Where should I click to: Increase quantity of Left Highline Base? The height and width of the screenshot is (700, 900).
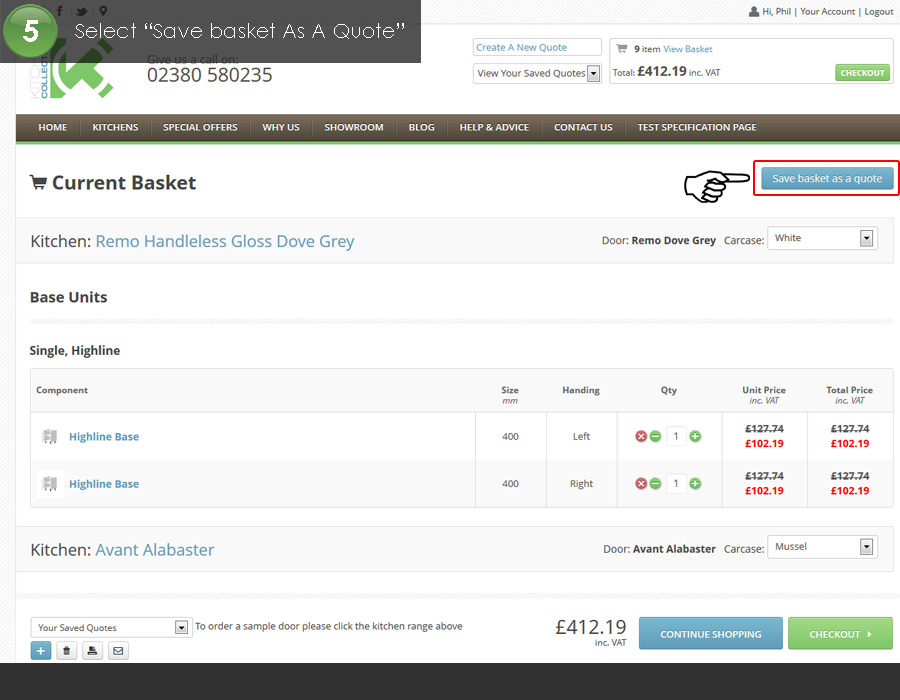[x=695, y=437]
